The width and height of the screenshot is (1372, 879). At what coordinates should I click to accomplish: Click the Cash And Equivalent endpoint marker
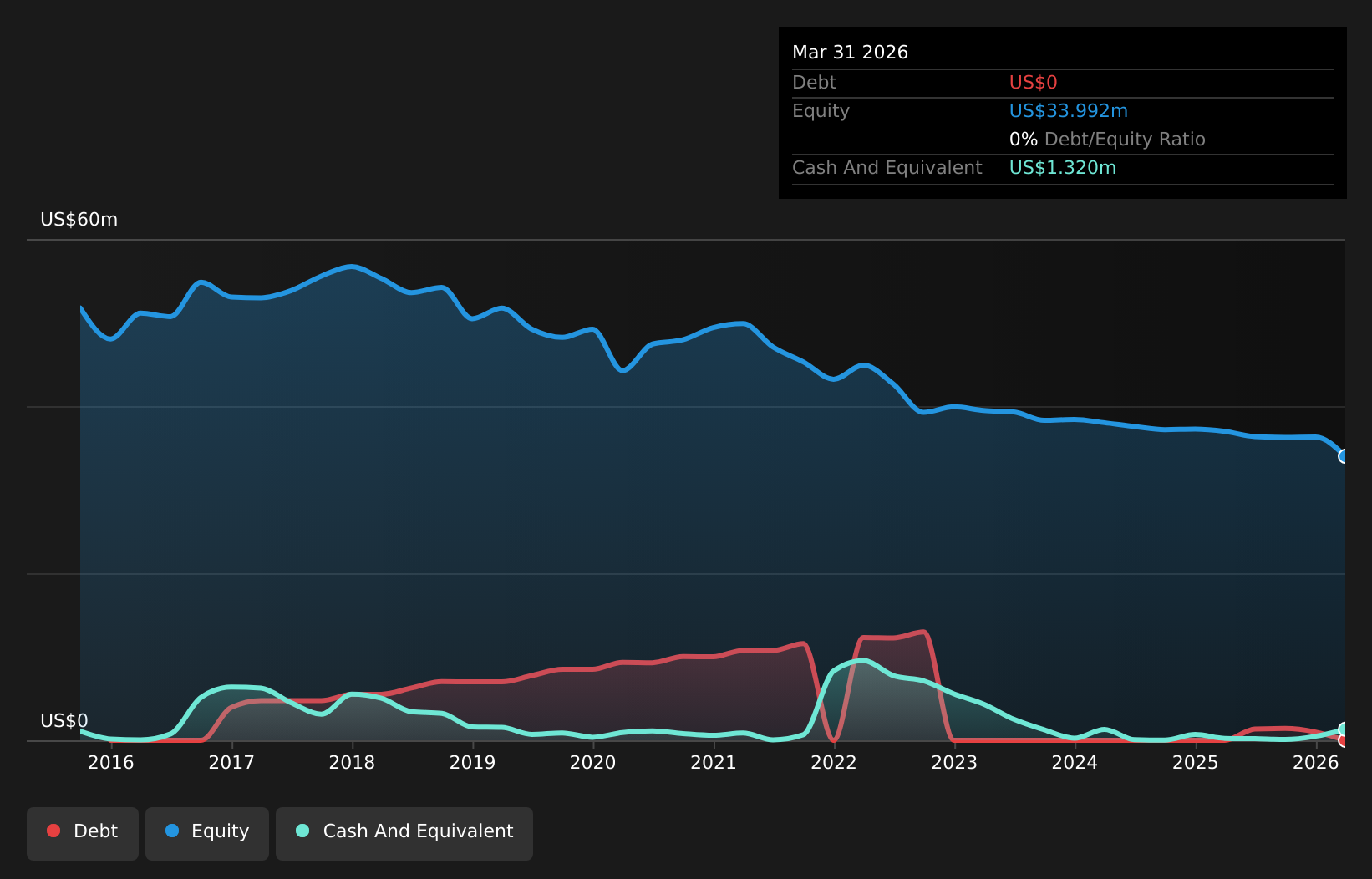pyautogui.click(x=1344, y=729)
